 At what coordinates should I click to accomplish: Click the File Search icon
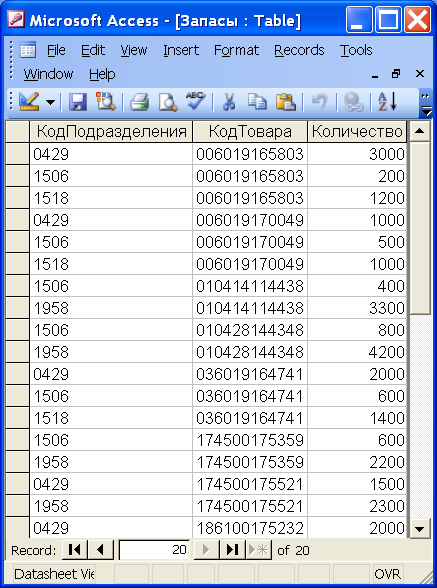coord(105,102)
